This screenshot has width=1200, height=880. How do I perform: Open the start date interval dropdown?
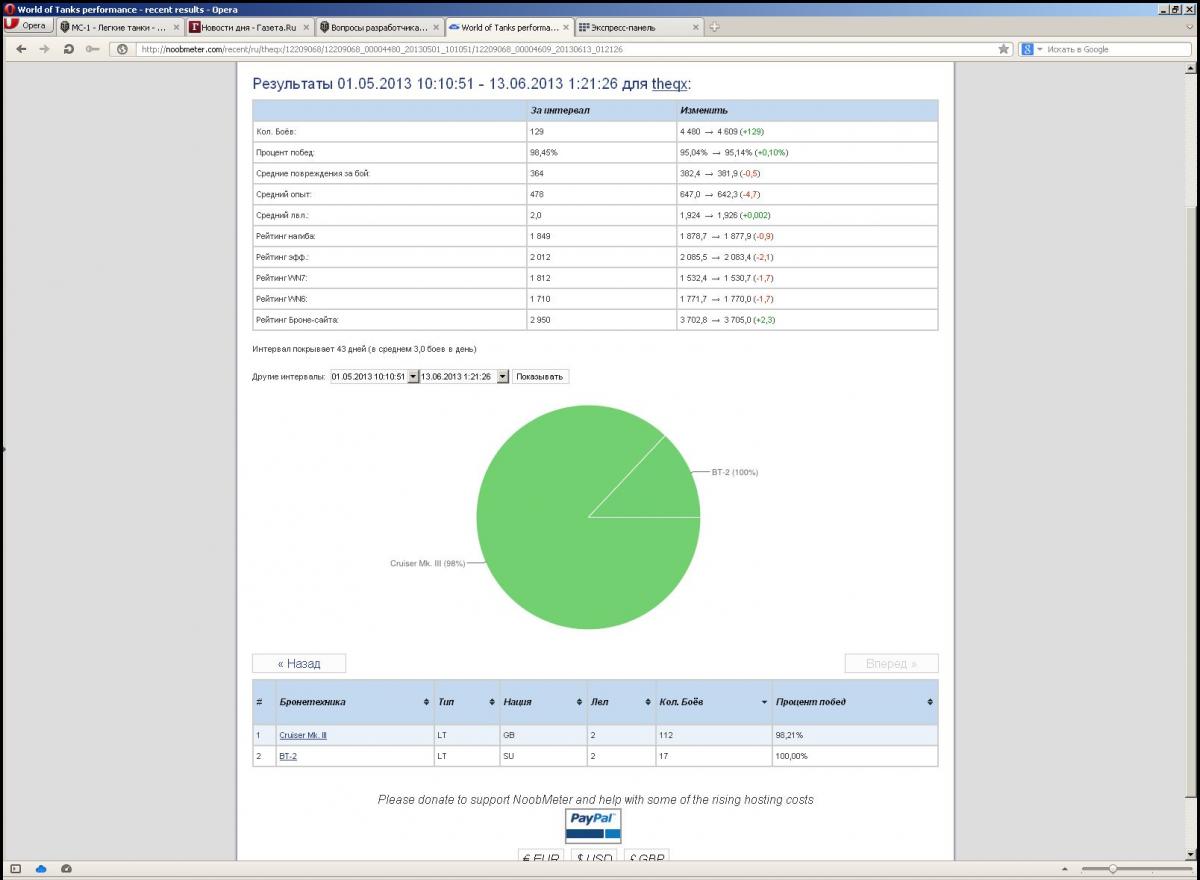pyautogui.click(x=412, y=377)
